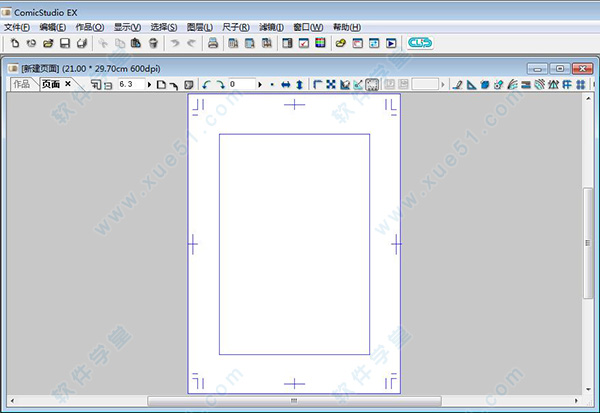Expand the zoom value 6.3 dropdown arrow

[150, 85]
